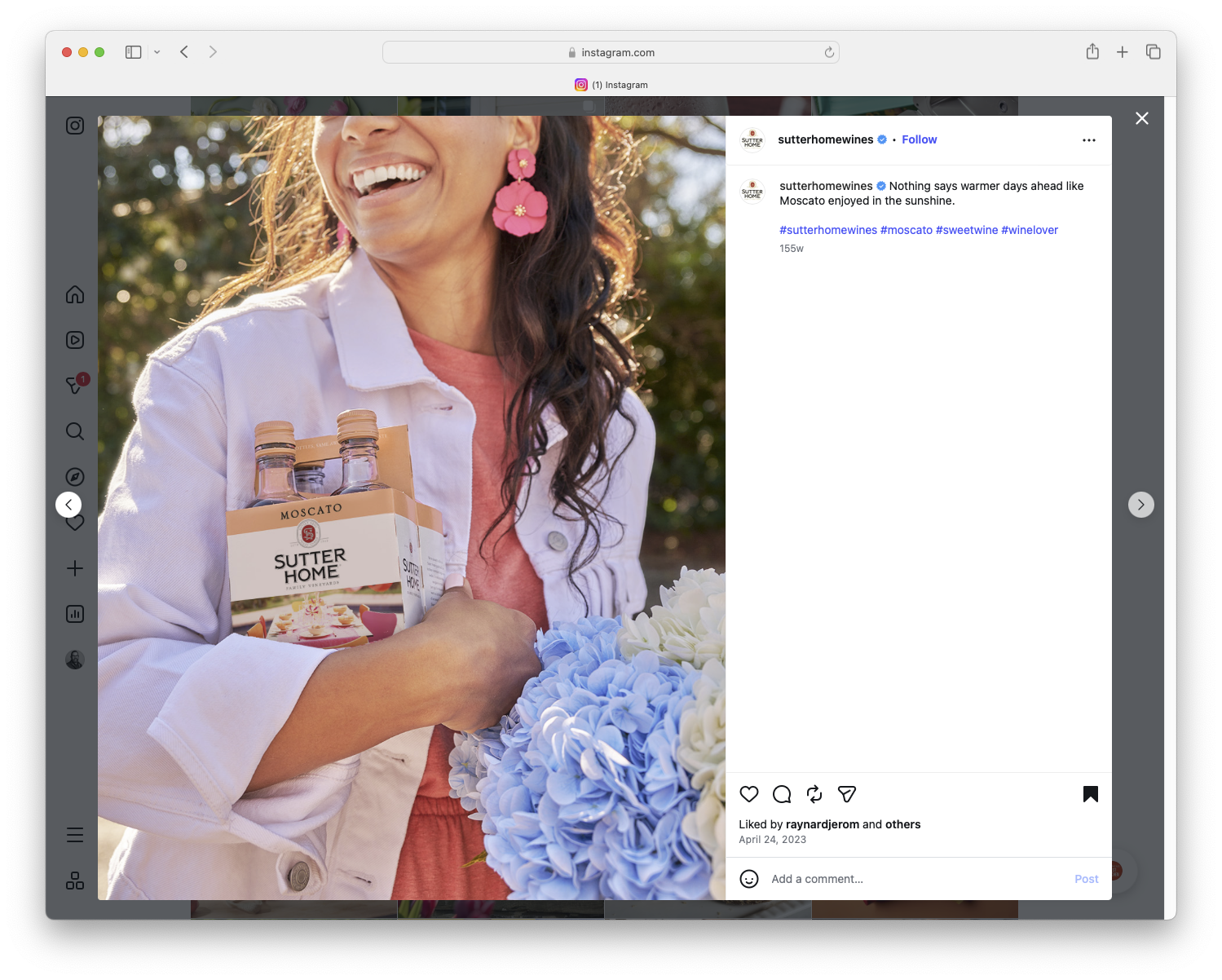Open sutterhomewines profile from the post header

[826, 139]
